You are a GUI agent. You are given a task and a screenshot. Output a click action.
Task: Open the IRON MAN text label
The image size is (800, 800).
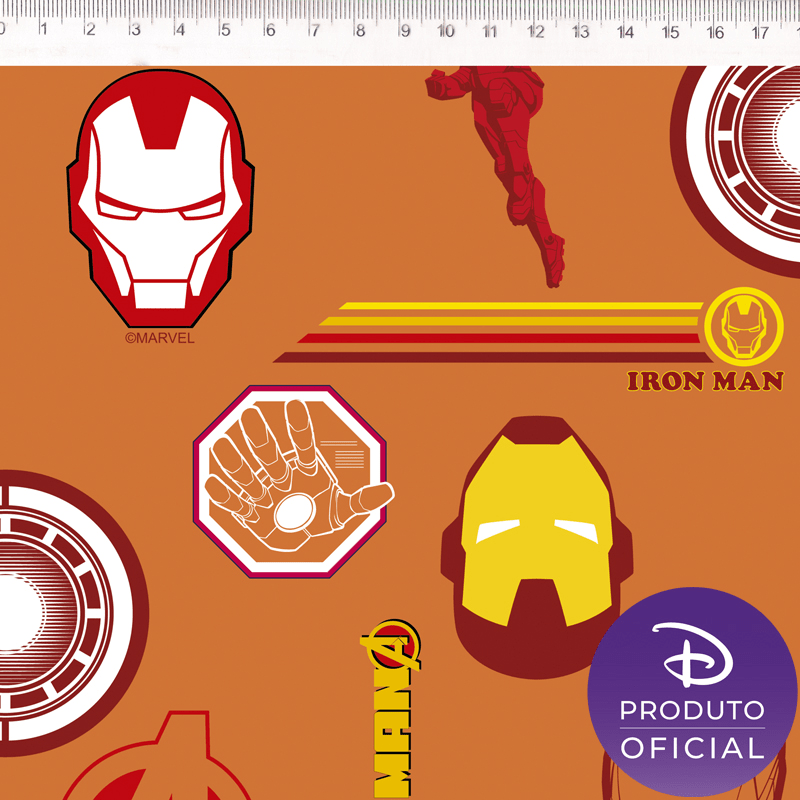pyautogui.click(x=703, y=378)
